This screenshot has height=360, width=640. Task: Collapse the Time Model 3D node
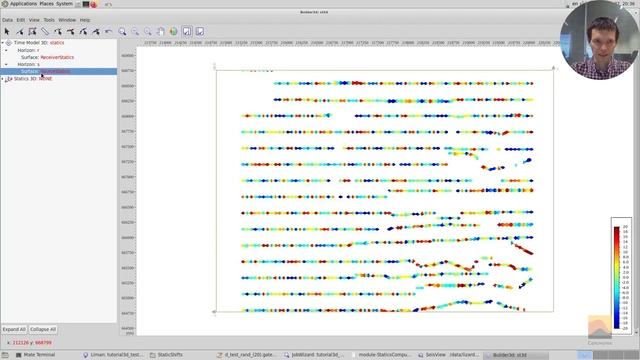click(x=2, y=42)
